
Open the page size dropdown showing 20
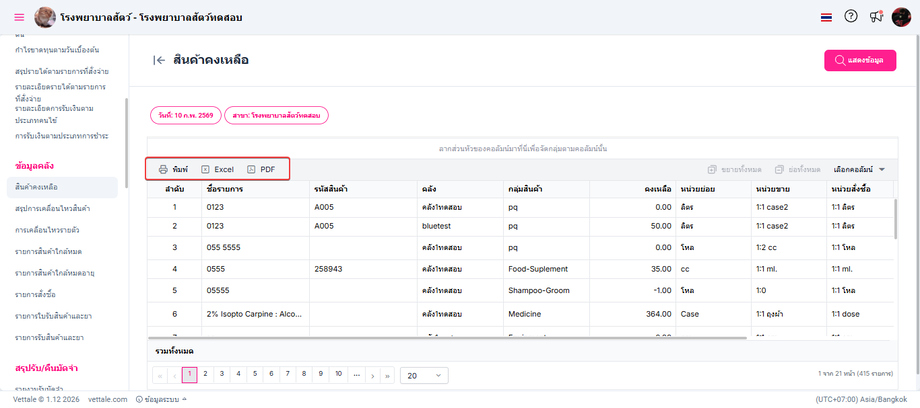point(422,375)
